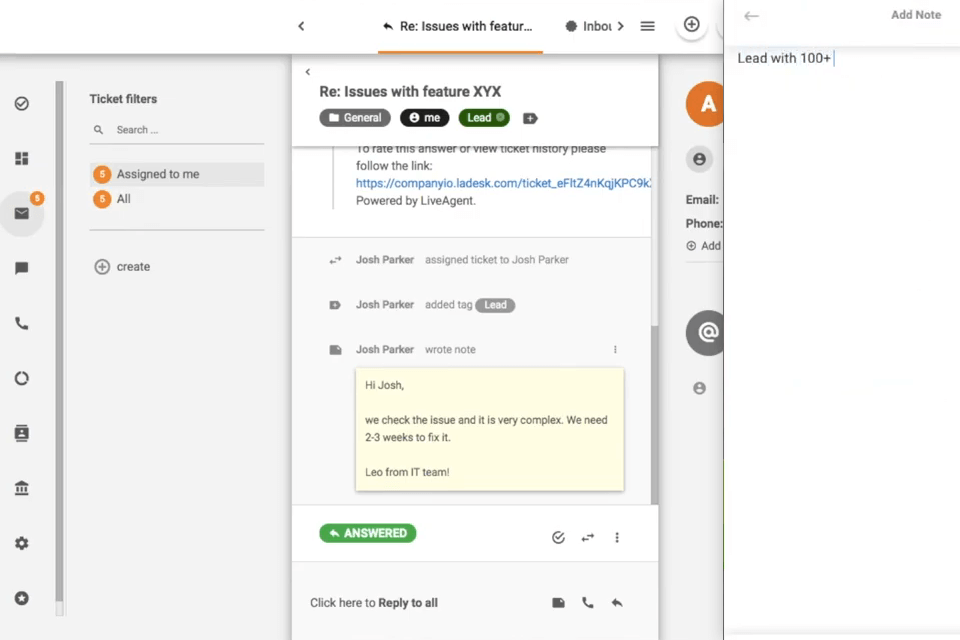The height and width of the screenshot is (640, 960).
Task: Open the knowledge base bank icon in sidebar
Action: pos(21,488)
